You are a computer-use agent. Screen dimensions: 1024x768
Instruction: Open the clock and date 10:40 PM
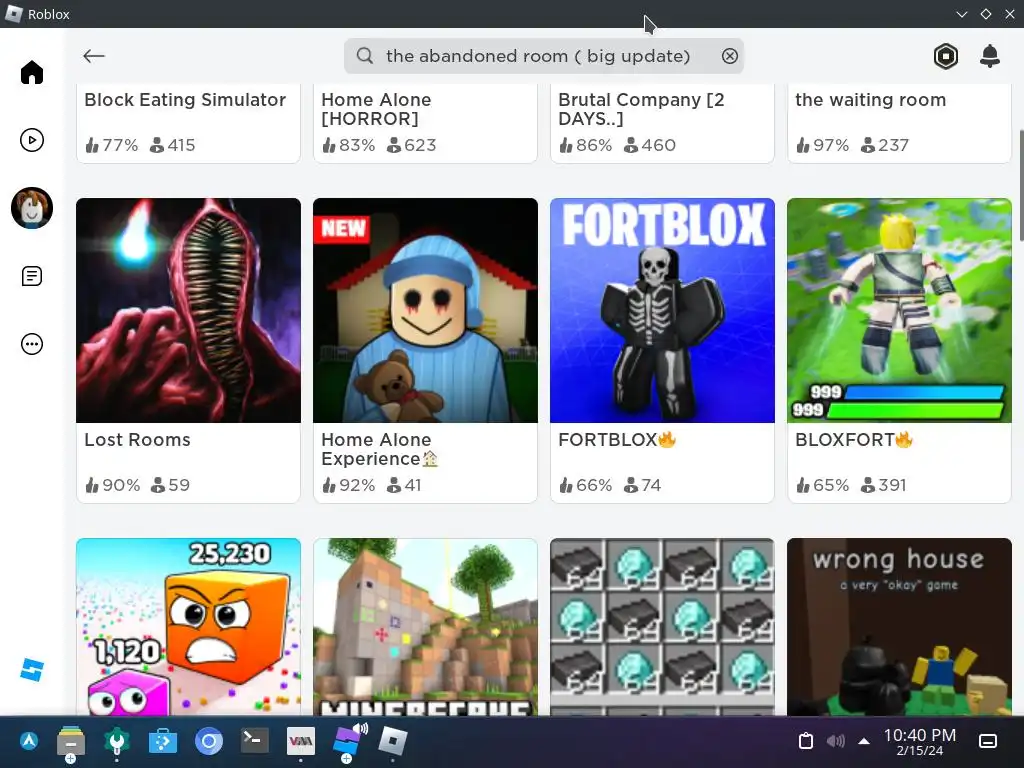coord(920,742)
